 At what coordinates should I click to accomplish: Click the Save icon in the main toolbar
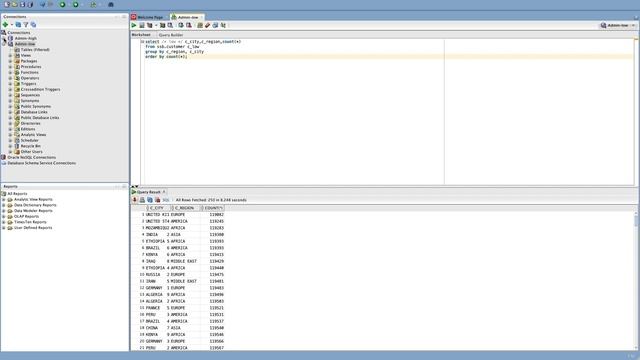click(x=22, y=4)
